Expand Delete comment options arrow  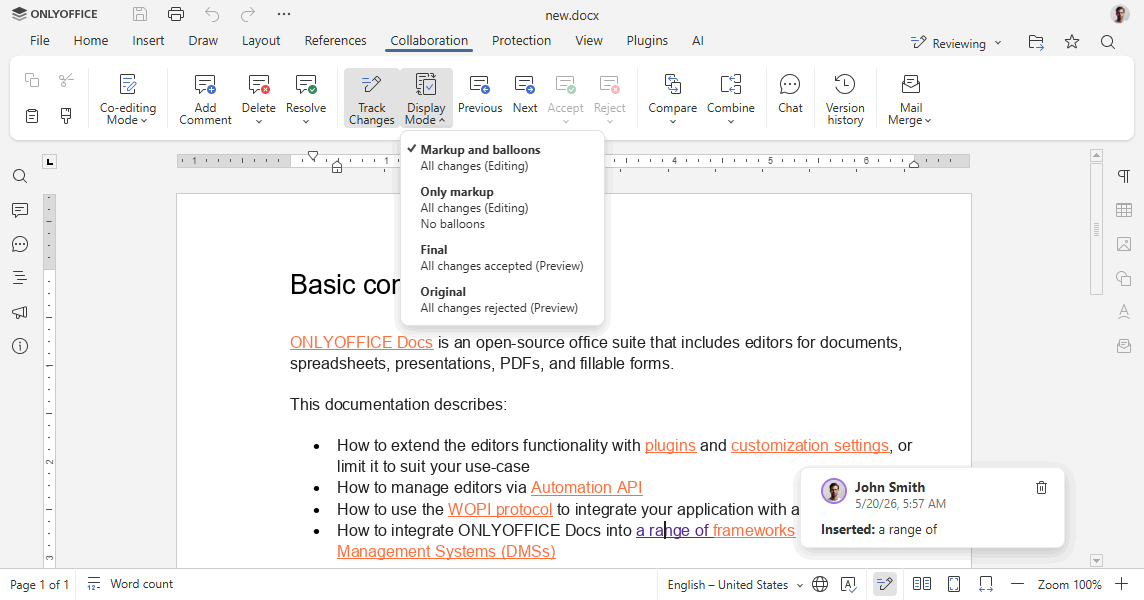(x=259, y=121)
